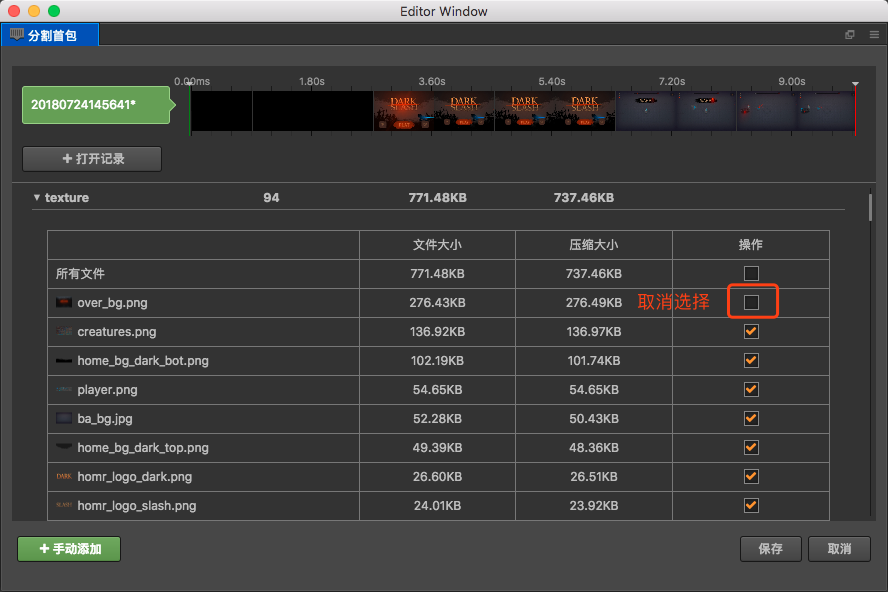Click the player.png thumbnail icon
The image size is (888, 592).
64,390
